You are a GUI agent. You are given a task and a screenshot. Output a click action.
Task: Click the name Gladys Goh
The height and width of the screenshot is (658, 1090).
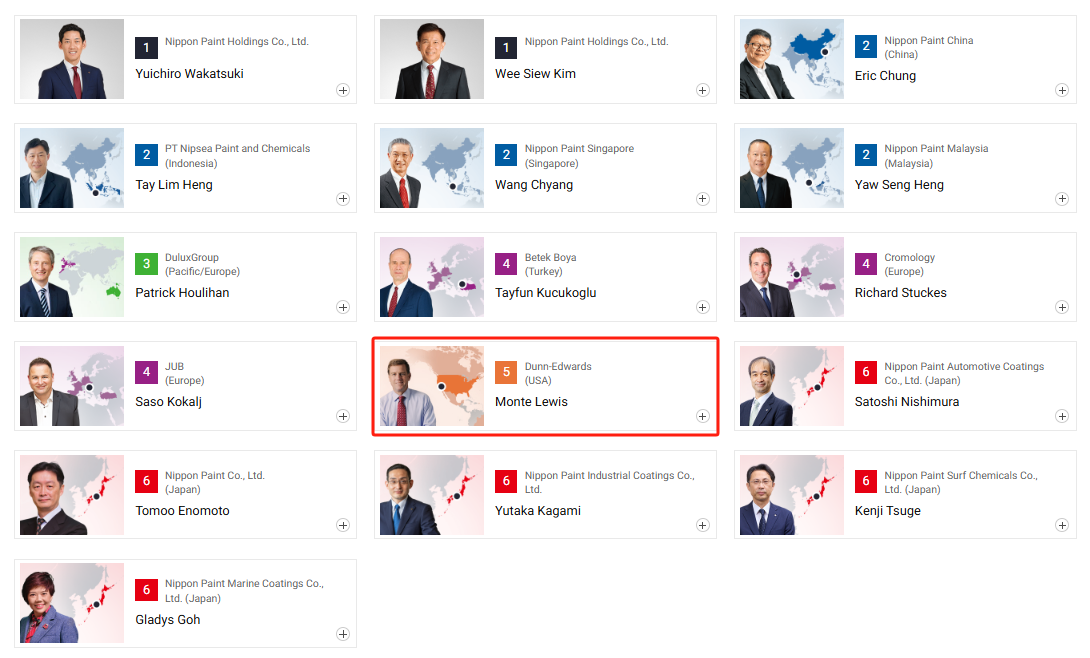coord(168,620)
